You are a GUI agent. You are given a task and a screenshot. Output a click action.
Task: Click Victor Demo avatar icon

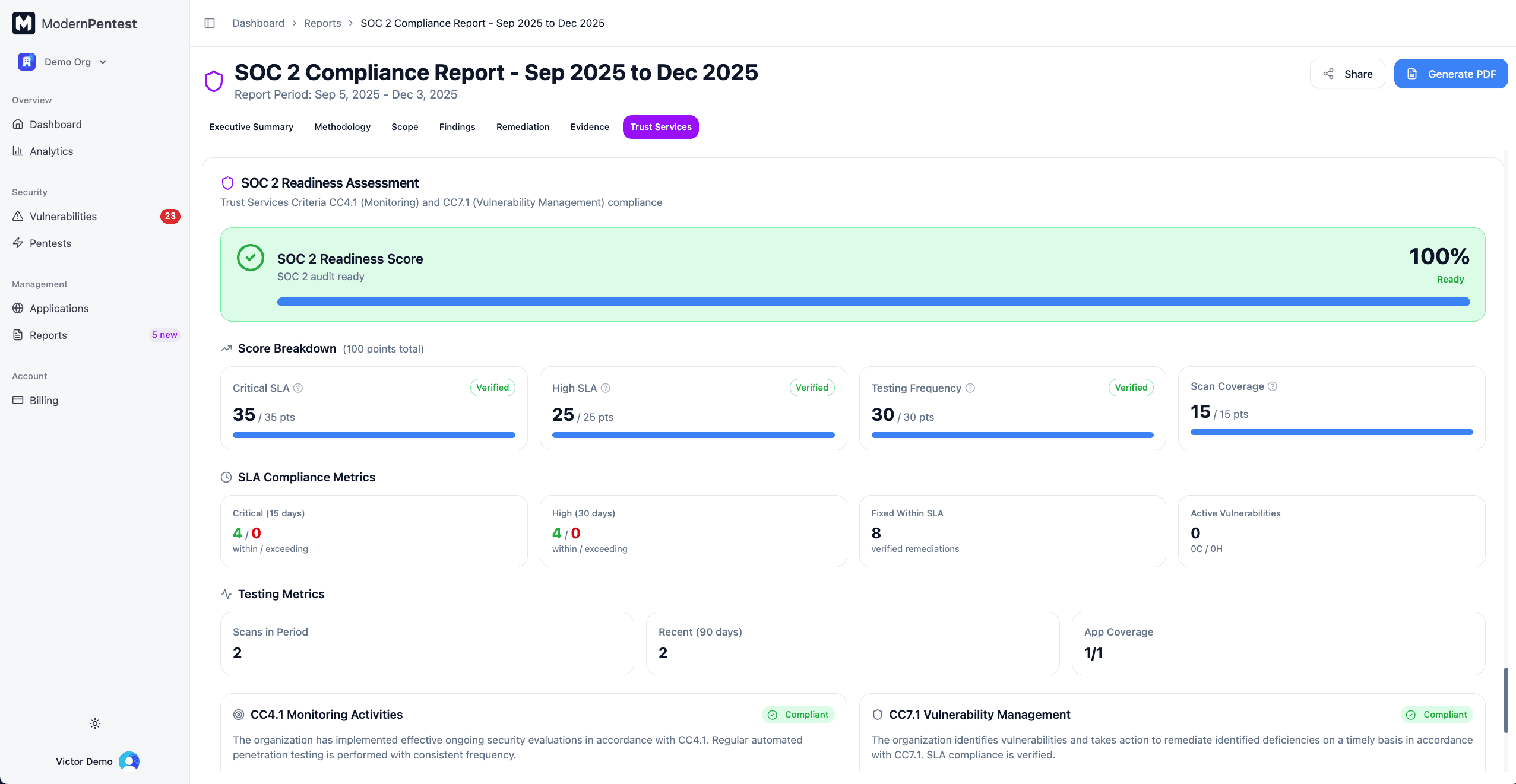tap(129, 761)
